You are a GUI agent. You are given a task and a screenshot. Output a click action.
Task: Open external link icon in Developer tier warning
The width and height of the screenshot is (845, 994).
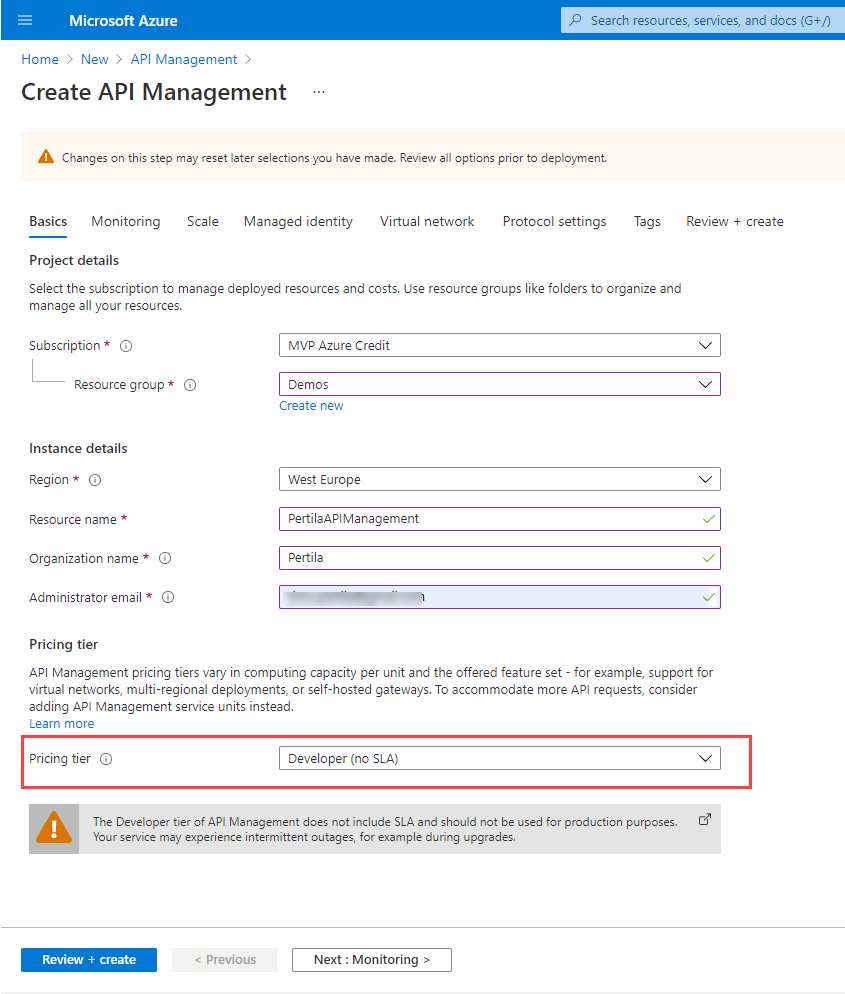point(704,819)
